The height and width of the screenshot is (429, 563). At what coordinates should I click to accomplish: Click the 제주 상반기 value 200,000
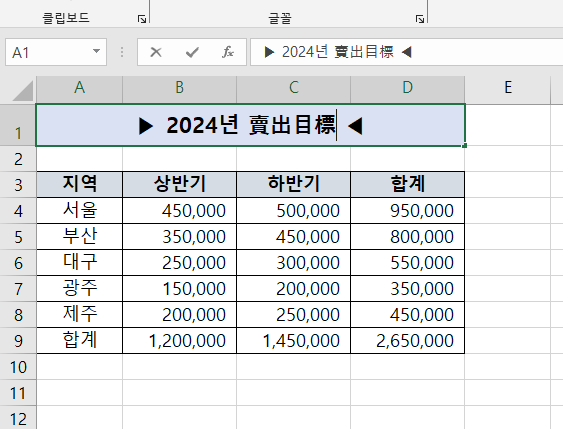click(x=180, y=314)
